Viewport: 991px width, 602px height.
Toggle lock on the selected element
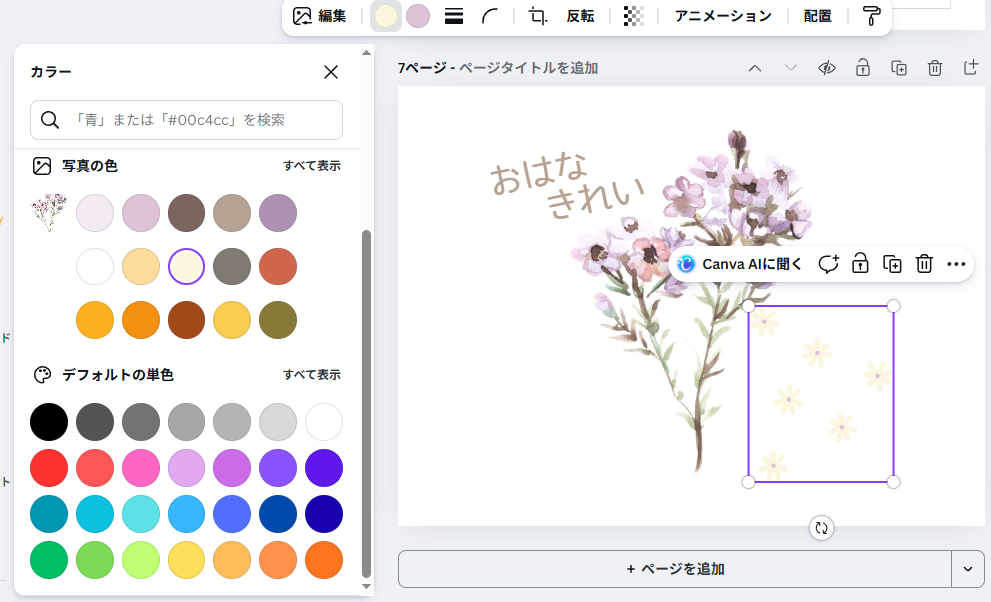[859, 264]
